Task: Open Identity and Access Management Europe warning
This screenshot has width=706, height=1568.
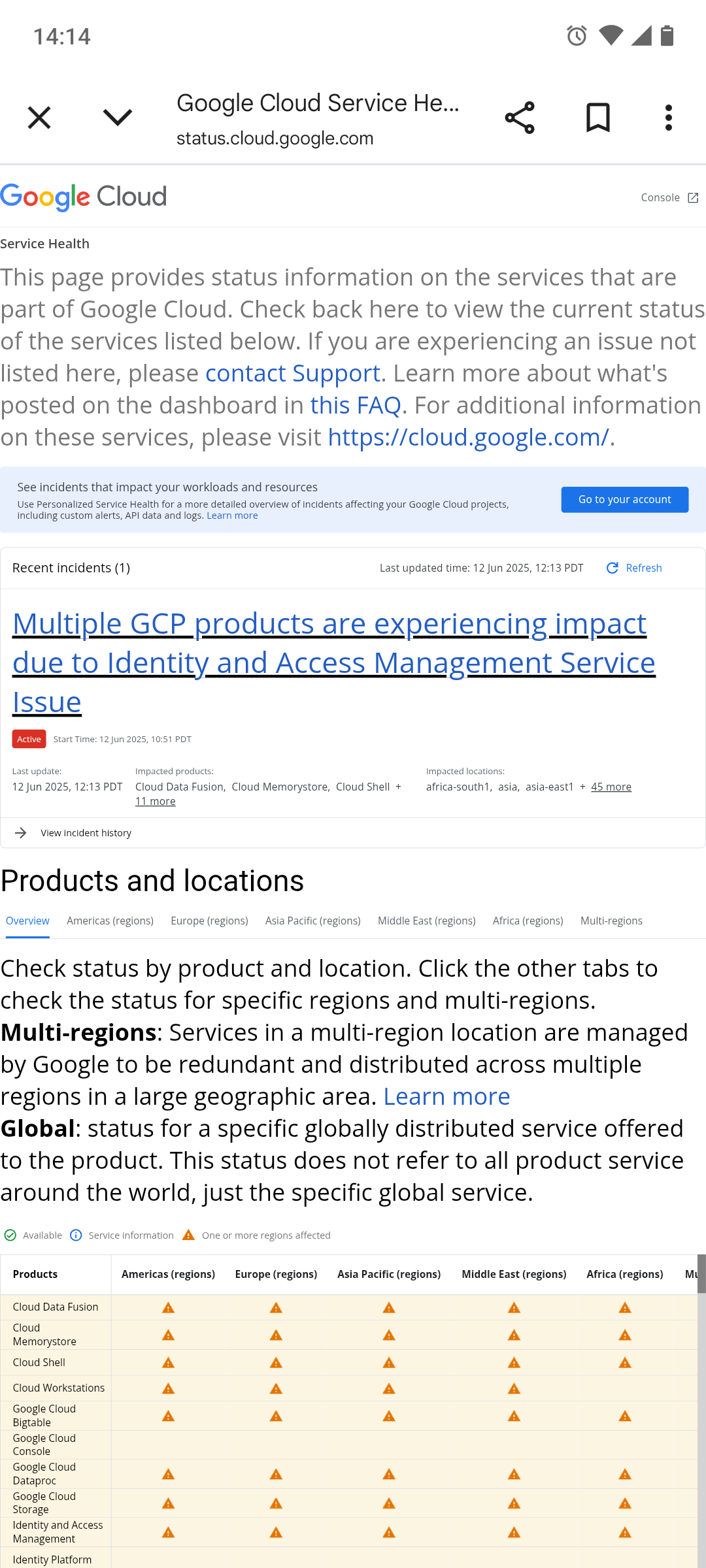Action: click(x=276, y=1532)
